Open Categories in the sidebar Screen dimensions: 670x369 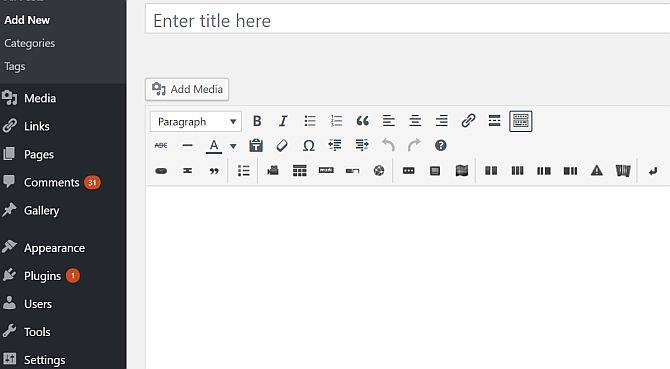pyautogui.click(x=29, y=43)
